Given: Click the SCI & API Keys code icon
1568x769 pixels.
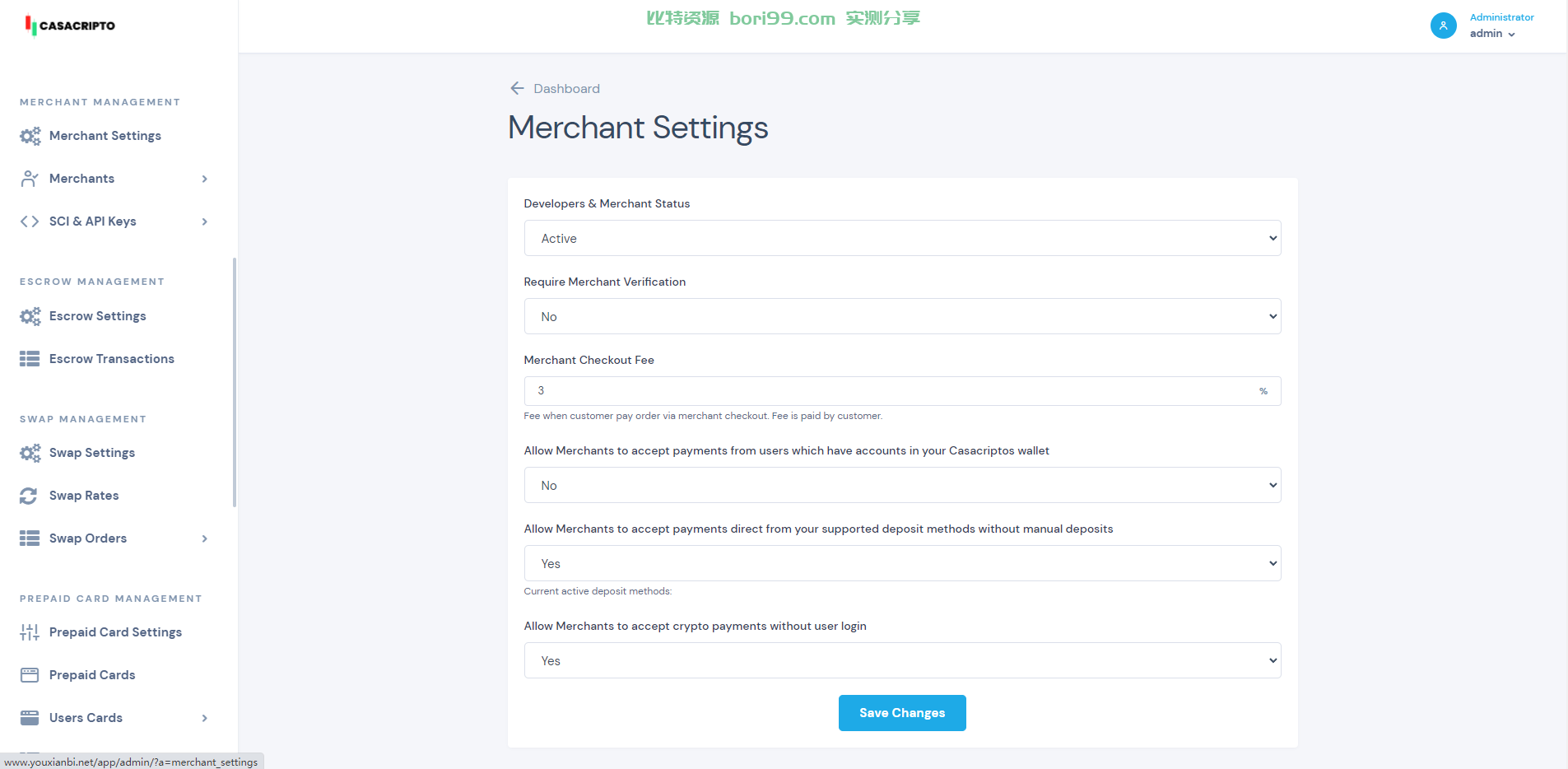Looking at the screenshot, I should tap(30, 221).
